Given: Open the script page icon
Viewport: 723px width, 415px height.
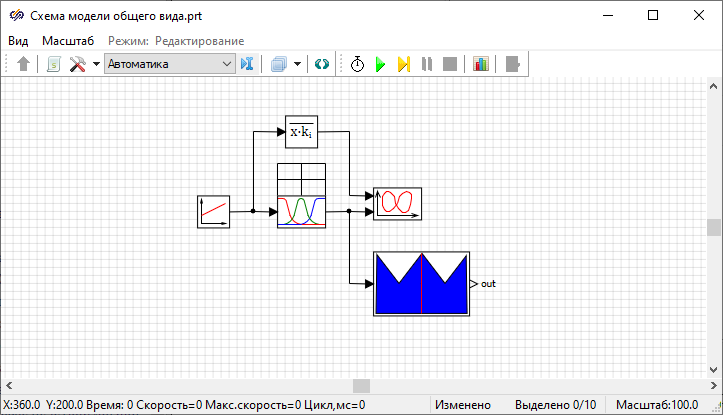Looking at the screenshot, I should (53, 64).
